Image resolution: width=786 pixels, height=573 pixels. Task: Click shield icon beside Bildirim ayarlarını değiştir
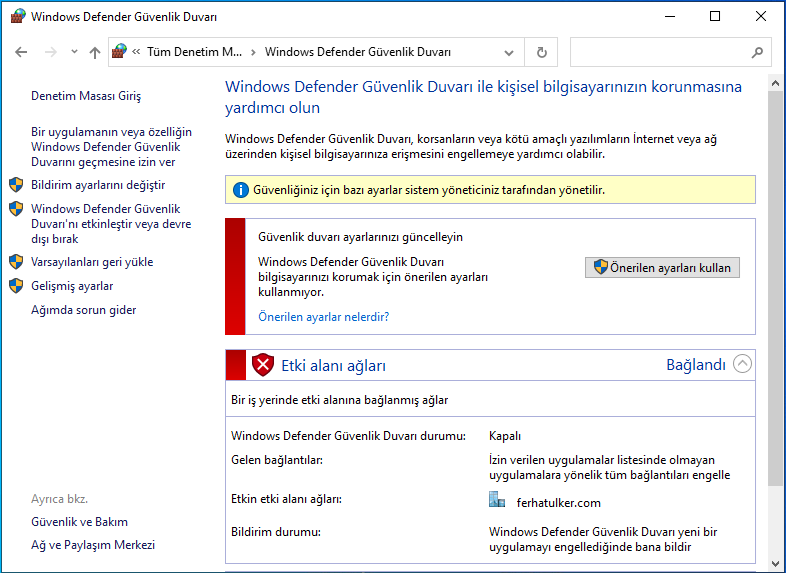17,184
